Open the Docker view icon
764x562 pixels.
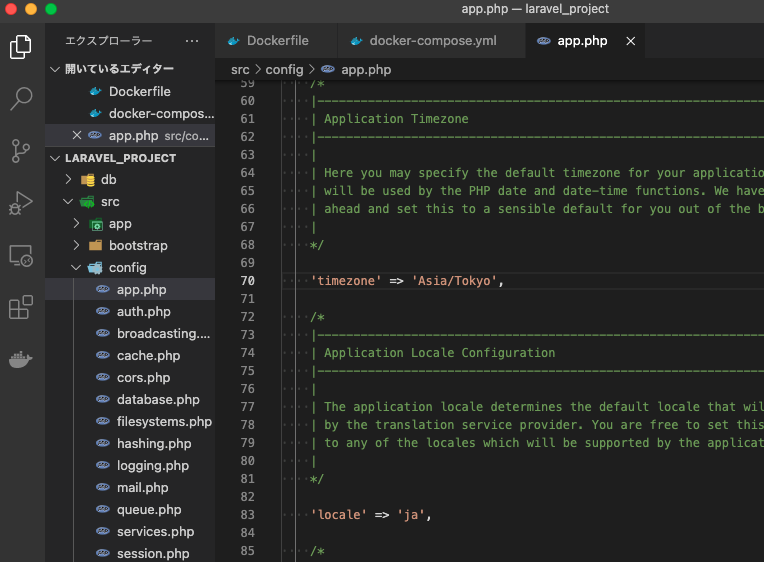pos(21,359)
